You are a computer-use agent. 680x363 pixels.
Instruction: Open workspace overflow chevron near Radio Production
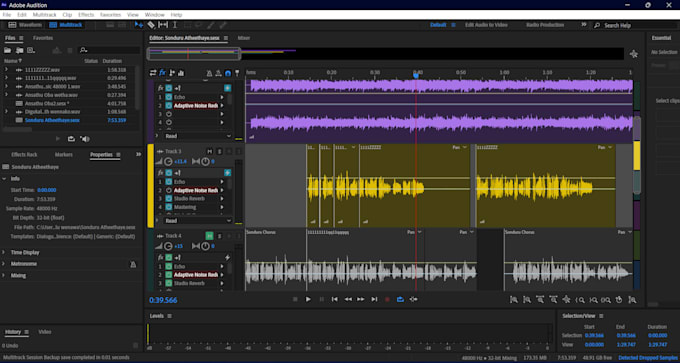[x=584, y=25]
